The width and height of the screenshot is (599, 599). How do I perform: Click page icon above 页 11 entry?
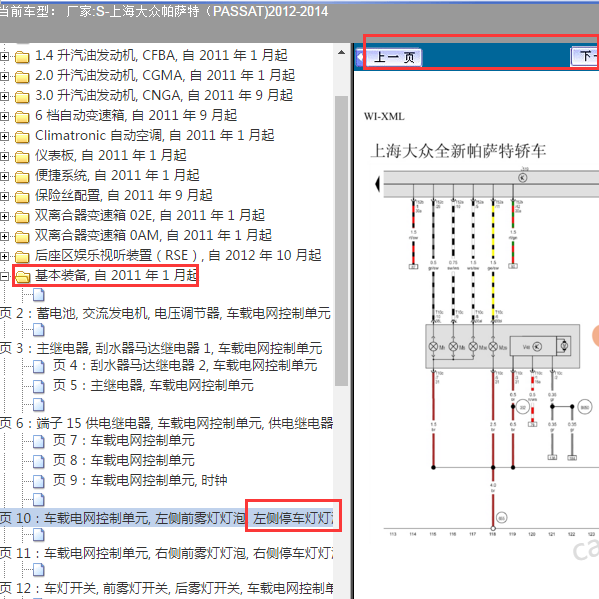[x=39, y=534]
